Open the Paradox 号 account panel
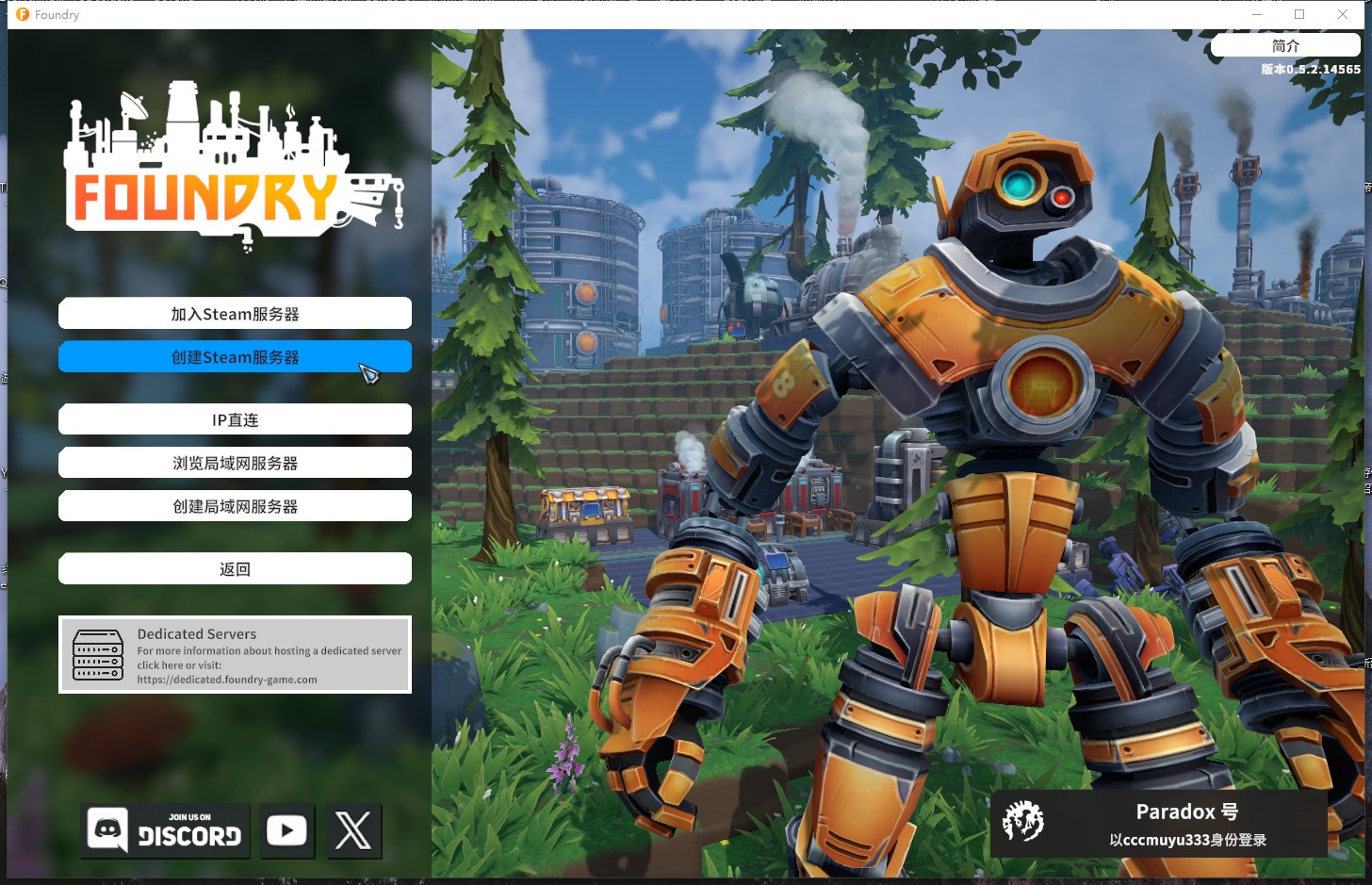The width and height of the screenshot is (1372, 885). point(1158,824)
